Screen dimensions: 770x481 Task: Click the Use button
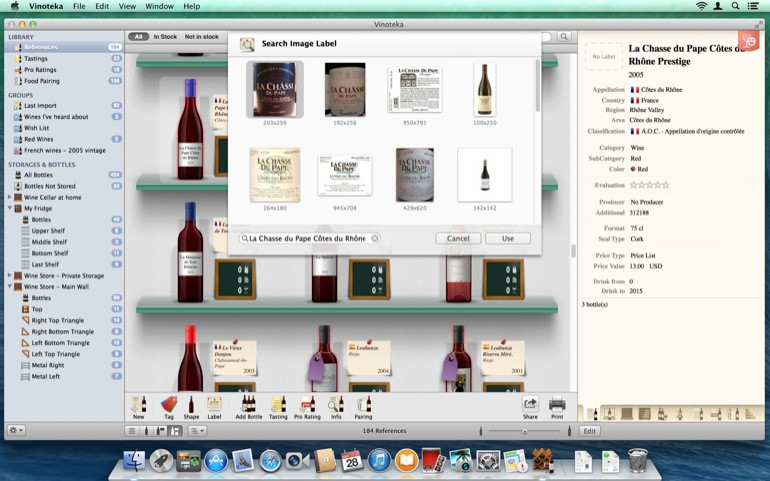pos(508,238)
